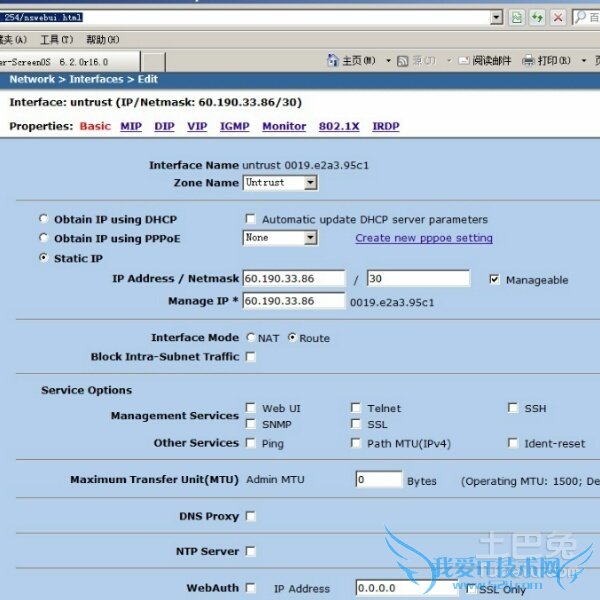This screenshot has height=600, width=600.
Task: Enable SSH management service
Action: pos(513,408)
